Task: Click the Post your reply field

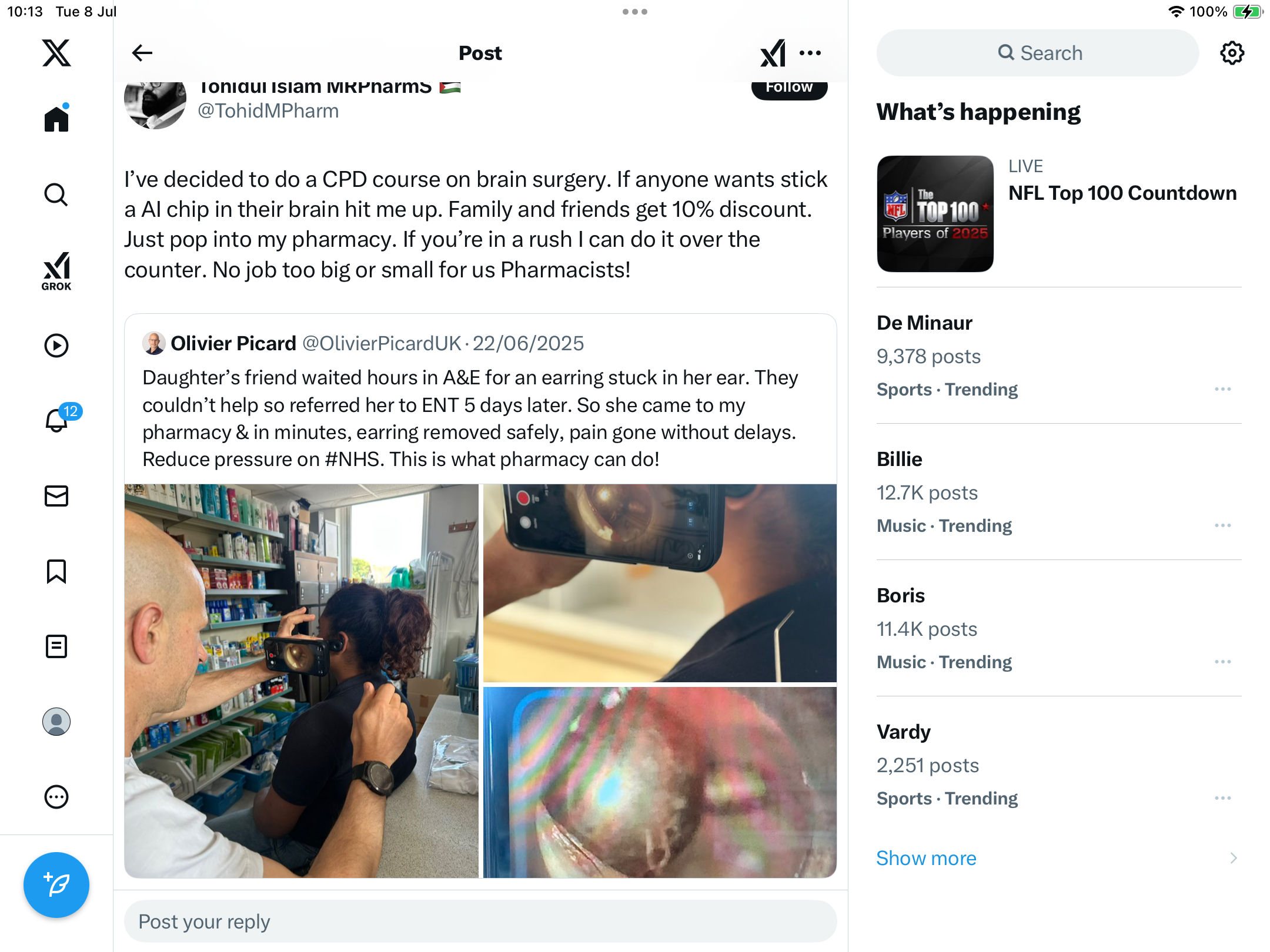Action: [x=480, y=921]
